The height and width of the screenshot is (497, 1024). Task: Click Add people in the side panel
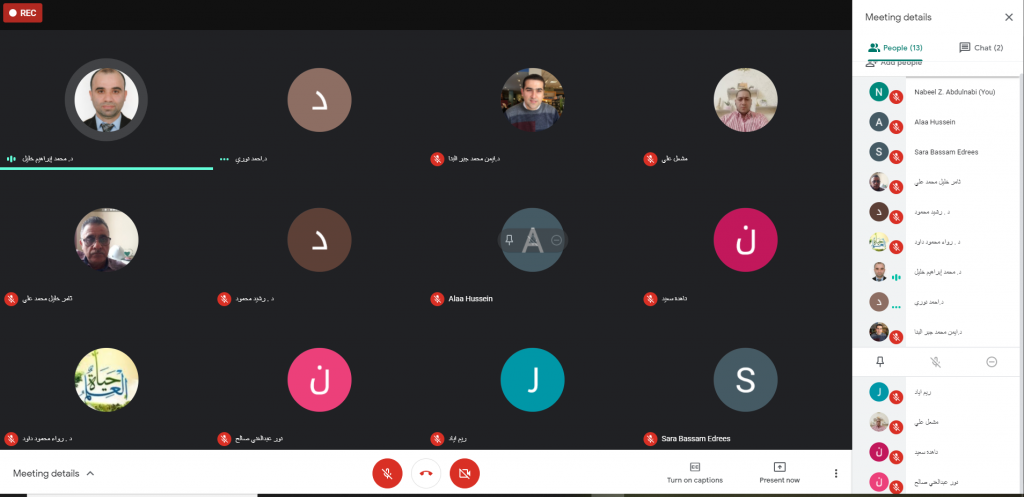pyautogui.click(x=895, y=63)
